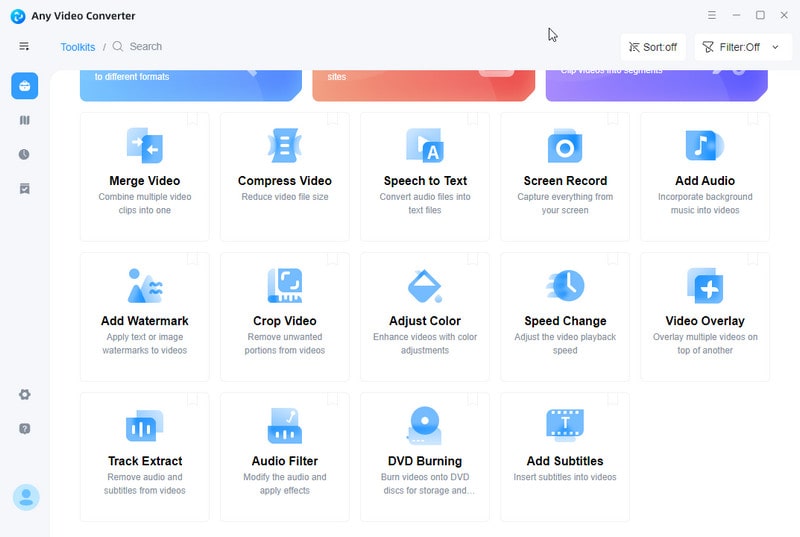
Task: Open the user account avatar
Action: tap(26, 497)
